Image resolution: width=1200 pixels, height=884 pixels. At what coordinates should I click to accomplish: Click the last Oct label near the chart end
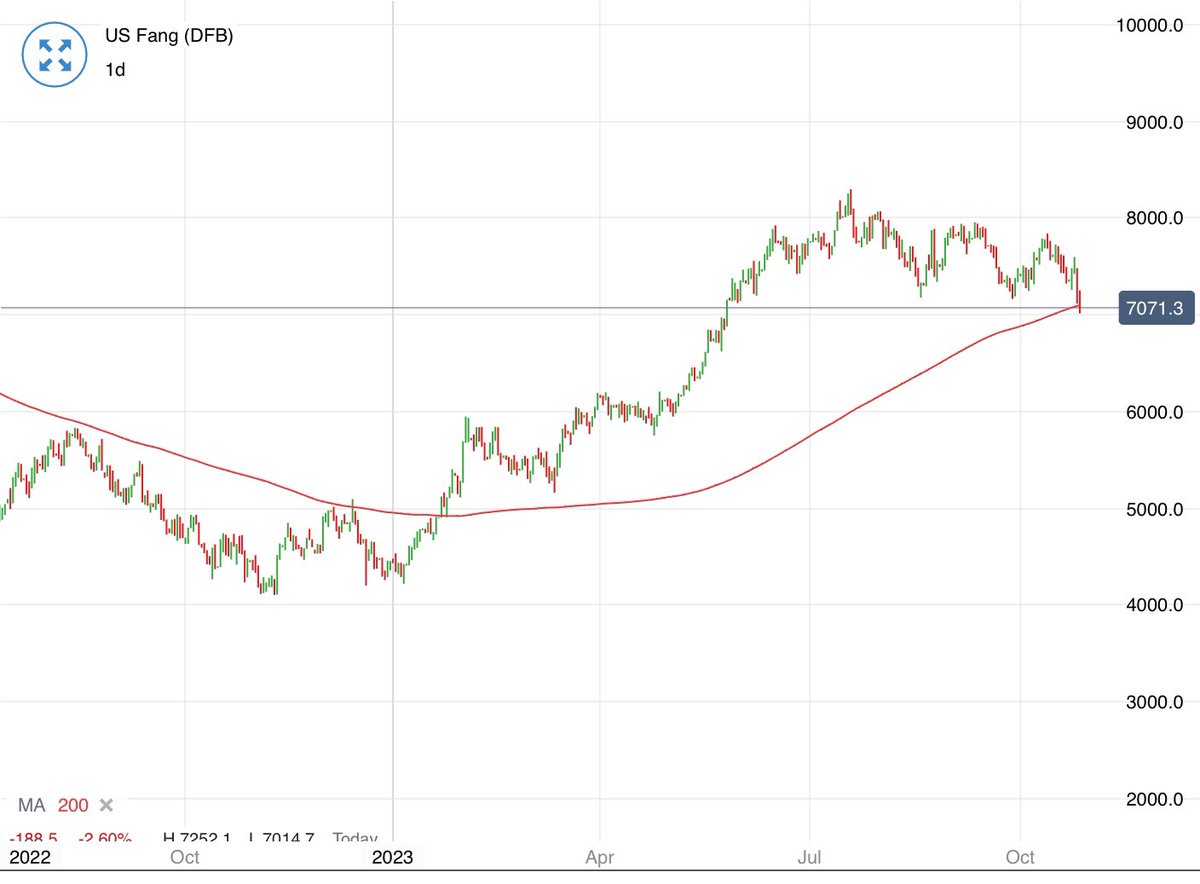1020,857
